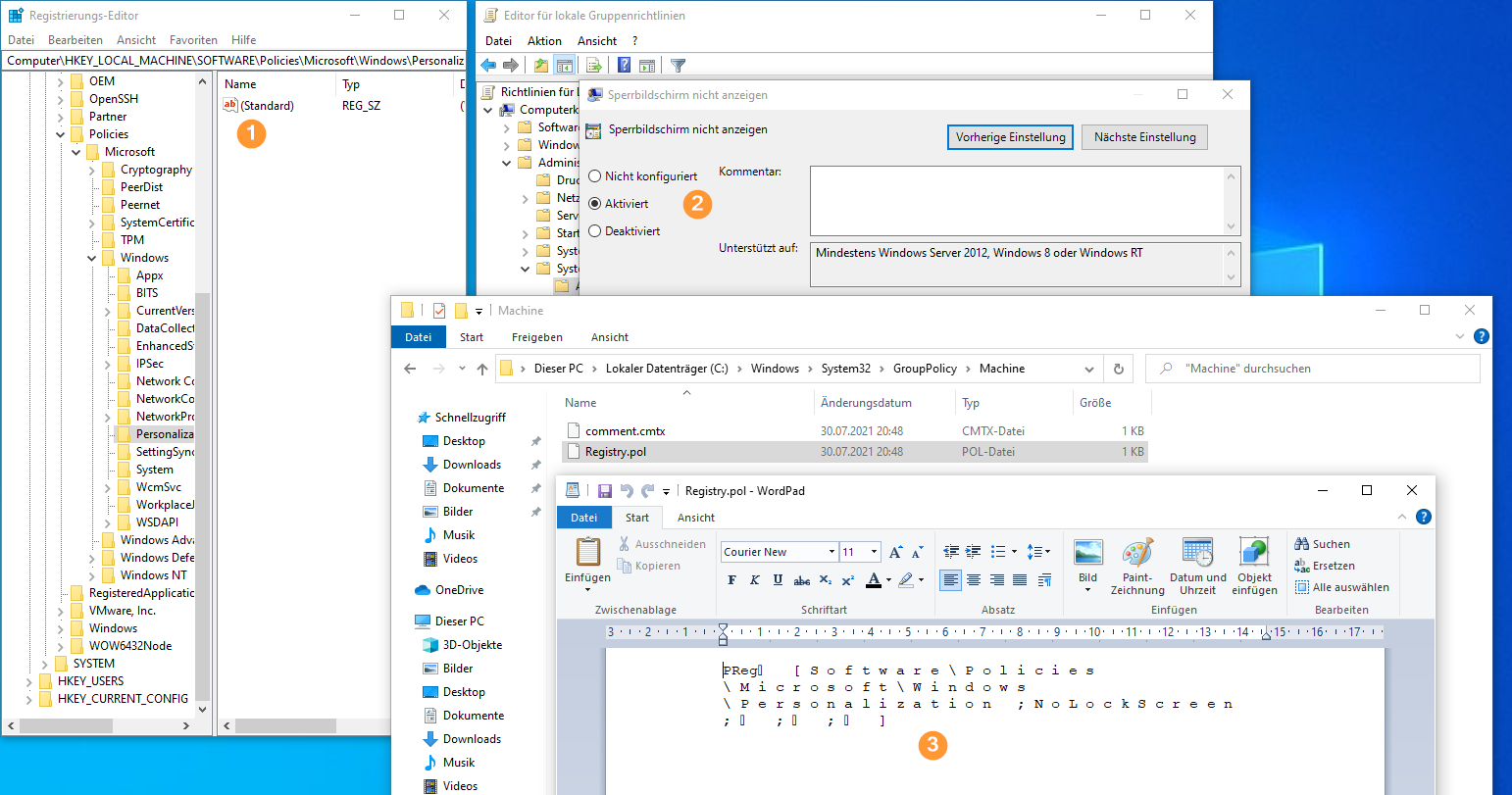The image size is (1512, 795).
Task: Collapse the Policies key in Registry Editor tree
Action: pyautogui.click(x=61, y=134)
